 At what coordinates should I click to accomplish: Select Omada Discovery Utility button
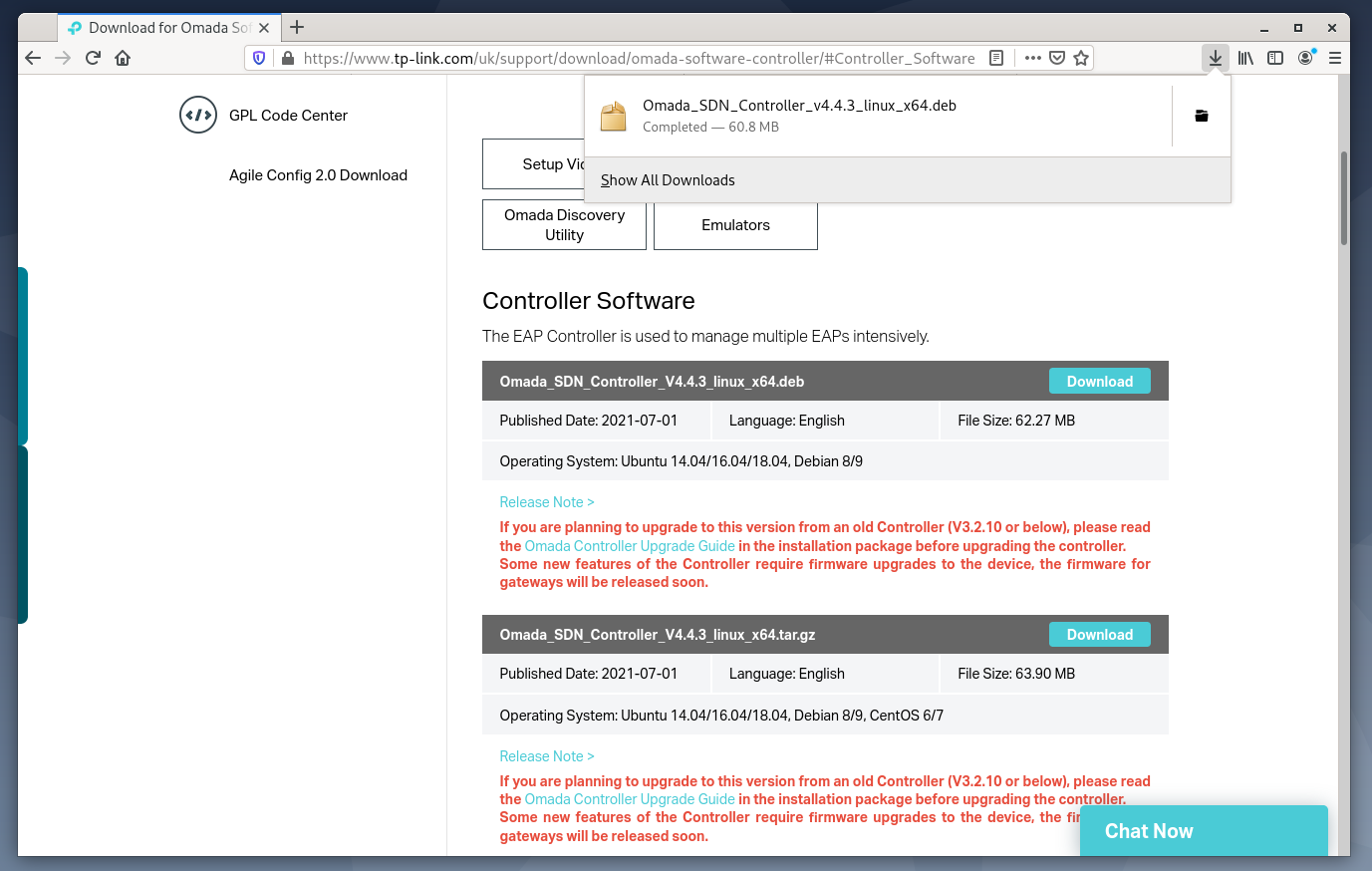click(564, 225)
